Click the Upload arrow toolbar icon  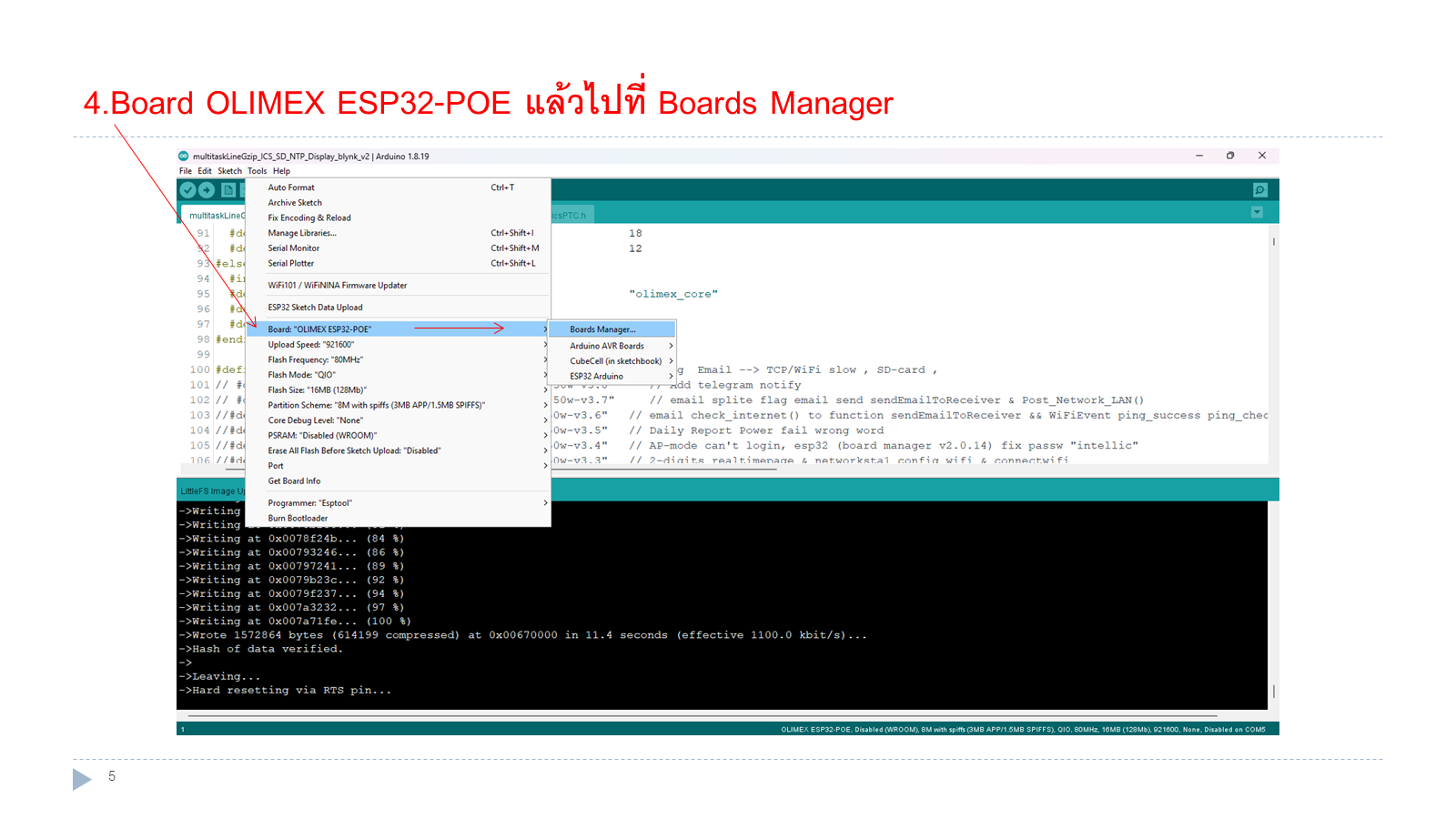(x=207, y=190)
